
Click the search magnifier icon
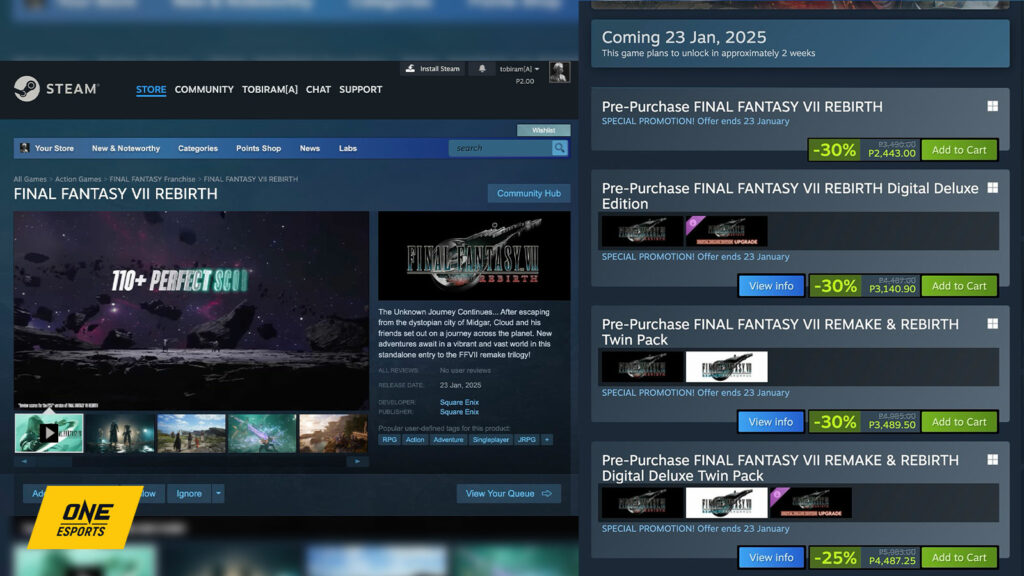click(560, 148)
